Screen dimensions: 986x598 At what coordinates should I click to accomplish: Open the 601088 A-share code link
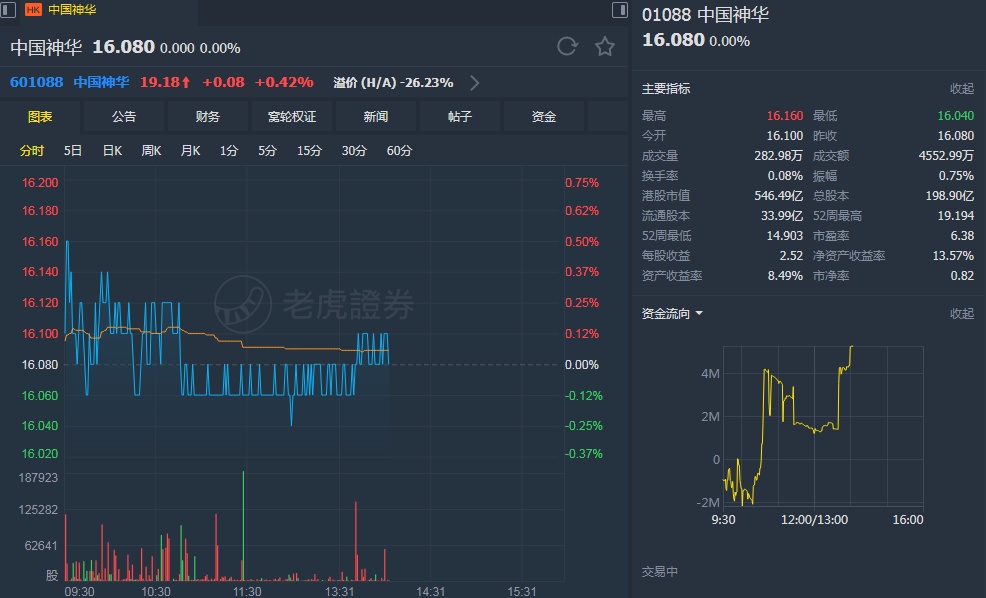tap(36, 82)
